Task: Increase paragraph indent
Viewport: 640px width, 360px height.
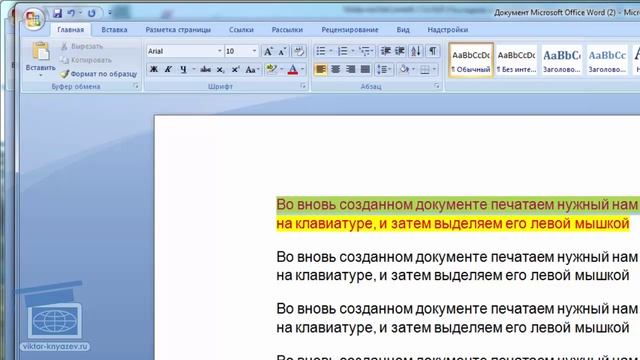Action: pos(400,51)
